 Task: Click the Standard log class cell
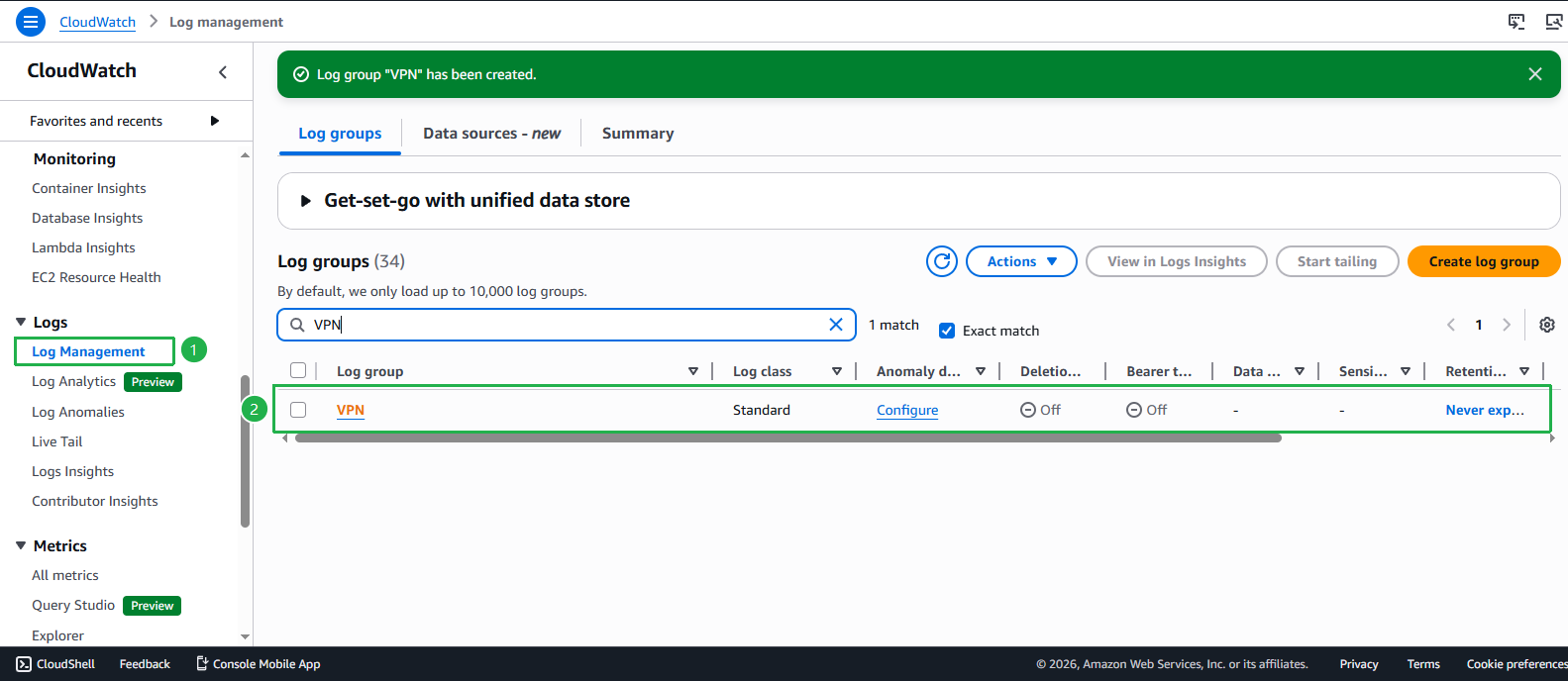(762, 410)
